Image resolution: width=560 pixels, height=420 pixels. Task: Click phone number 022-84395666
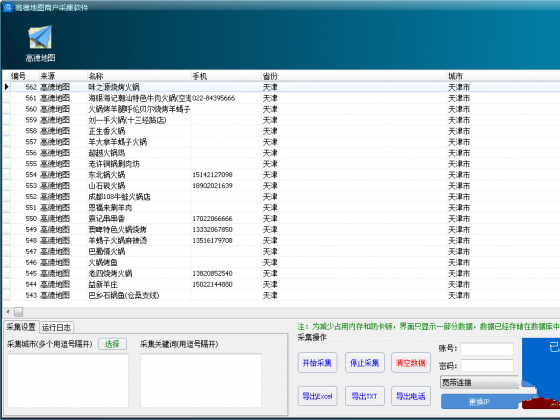click(x=214, y=98)
